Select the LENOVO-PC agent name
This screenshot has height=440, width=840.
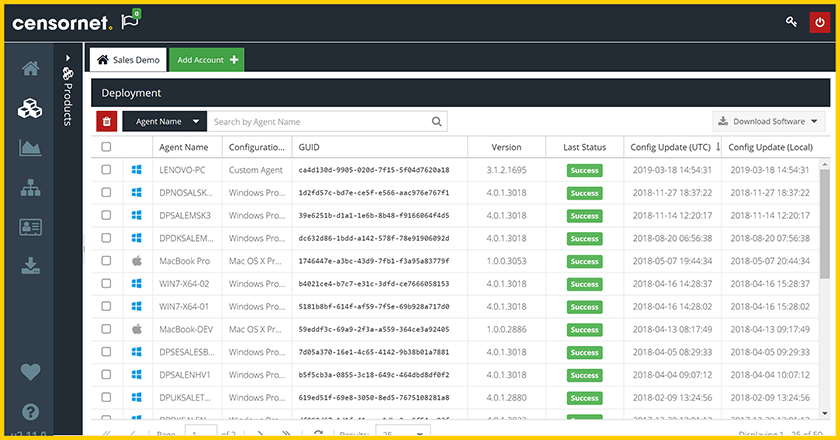182,170
